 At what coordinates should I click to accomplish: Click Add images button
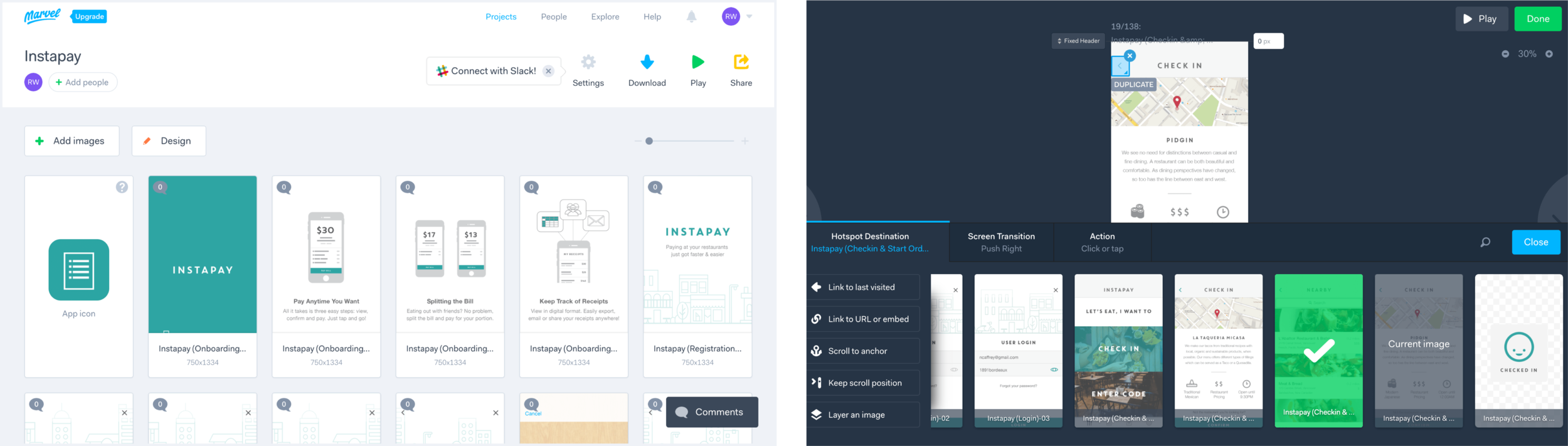[72, 141]
